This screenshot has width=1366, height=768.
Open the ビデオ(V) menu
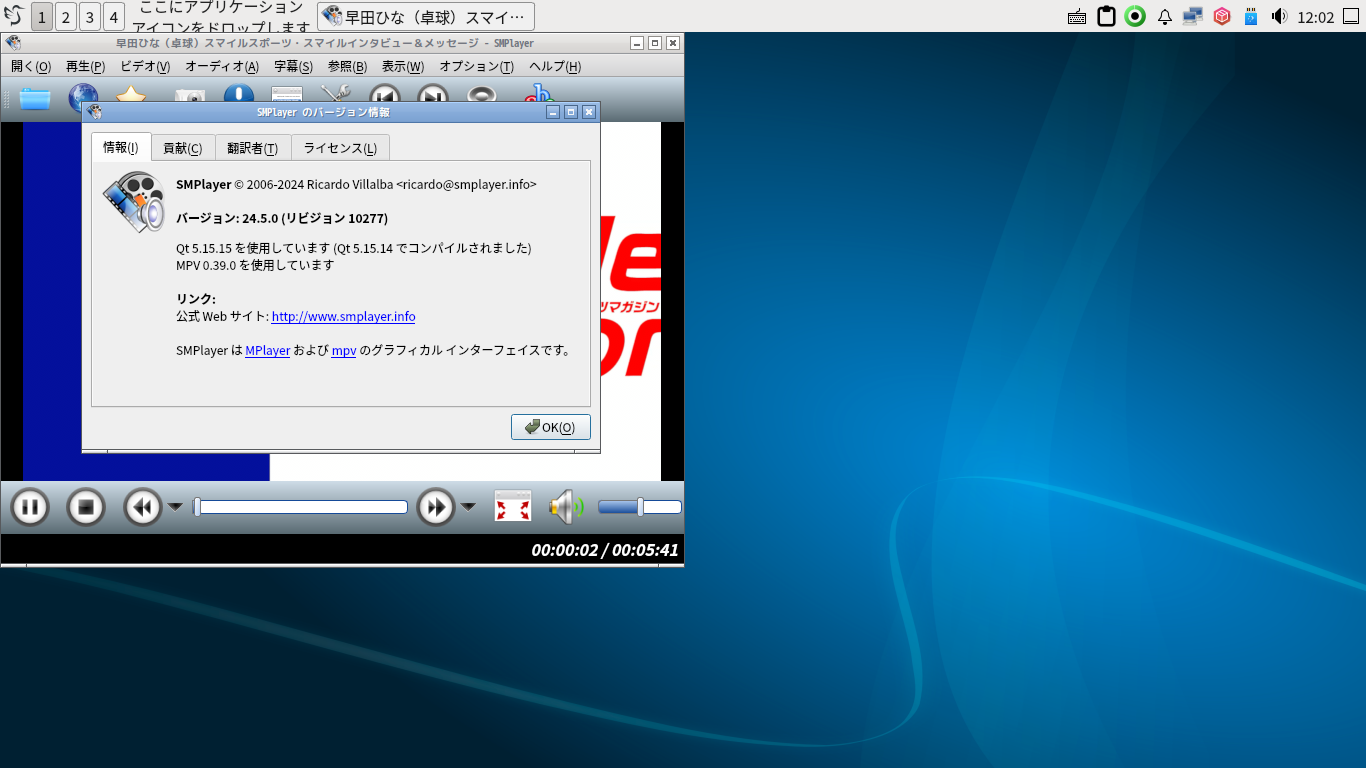[145, 66]
